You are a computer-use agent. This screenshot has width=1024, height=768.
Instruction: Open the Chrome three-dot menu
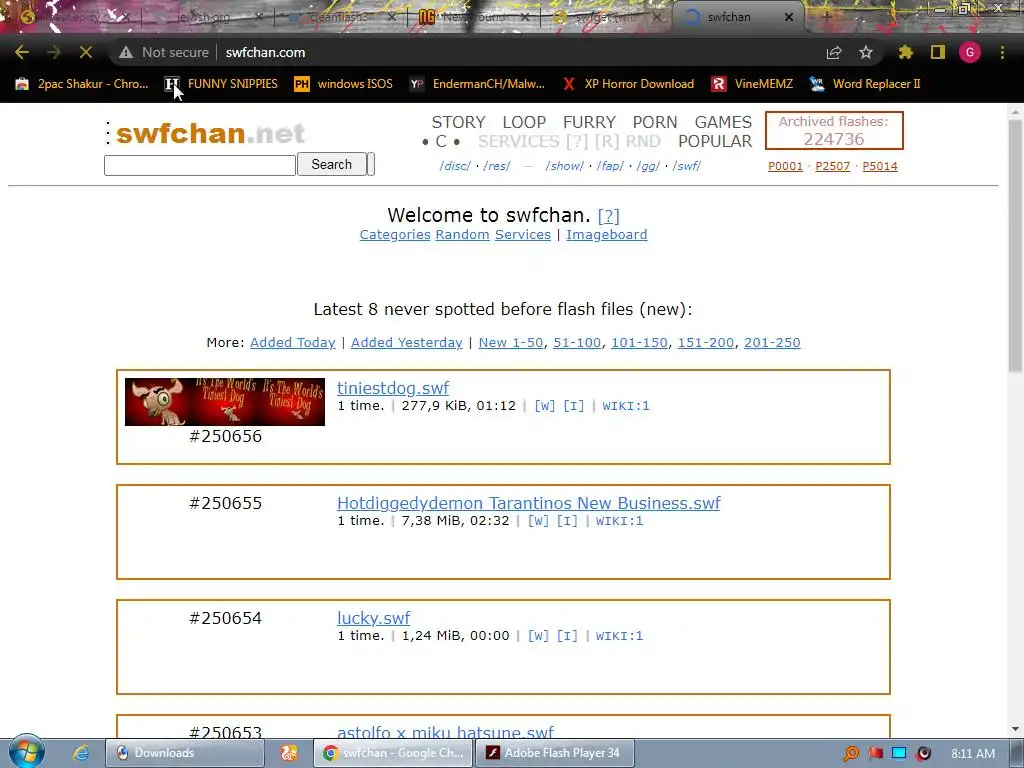1002,52
